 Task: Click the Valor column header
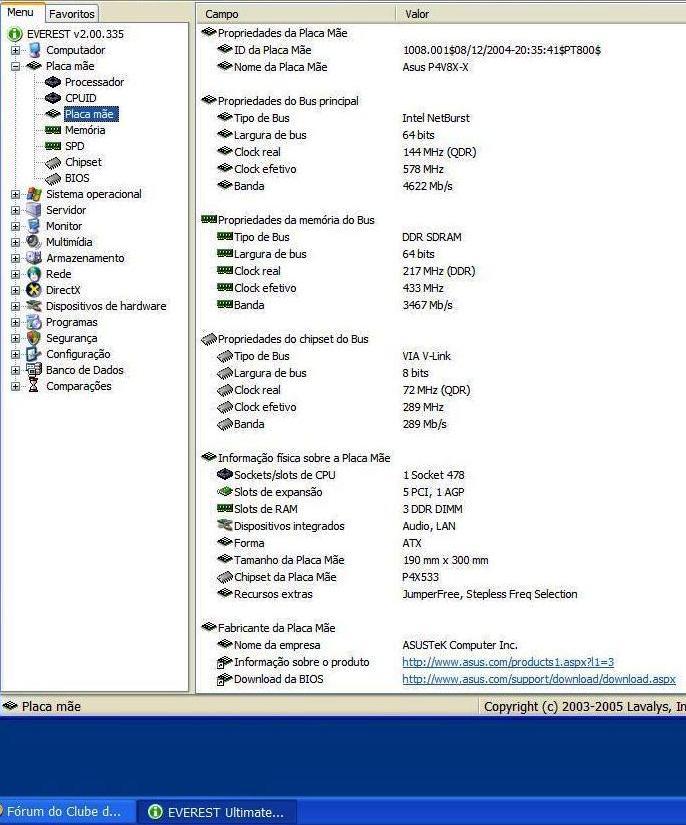(x=541, y=14)
